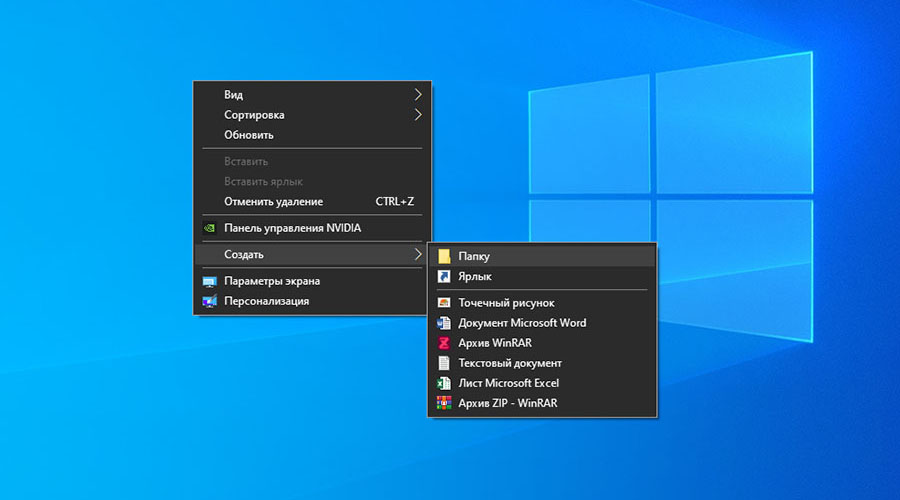
Task: Expand the Сортировка submenu arrow
Action: pos(418,115)
